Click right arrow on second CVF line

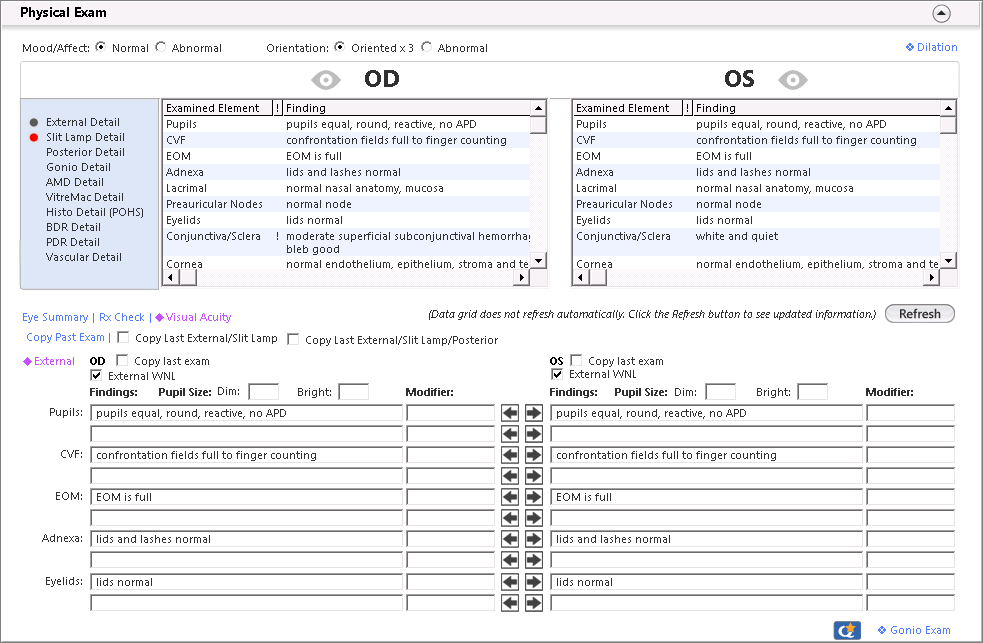[x=534, y=476]
